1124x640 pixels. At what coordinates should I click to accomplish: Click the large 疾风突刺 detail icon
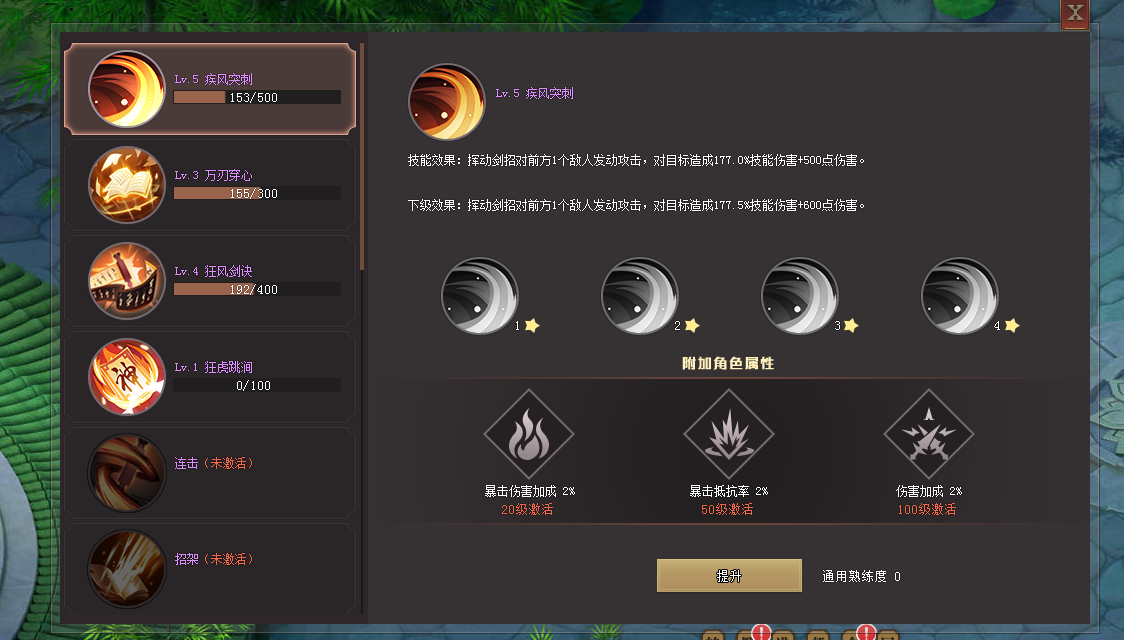[x=447, y=102]
